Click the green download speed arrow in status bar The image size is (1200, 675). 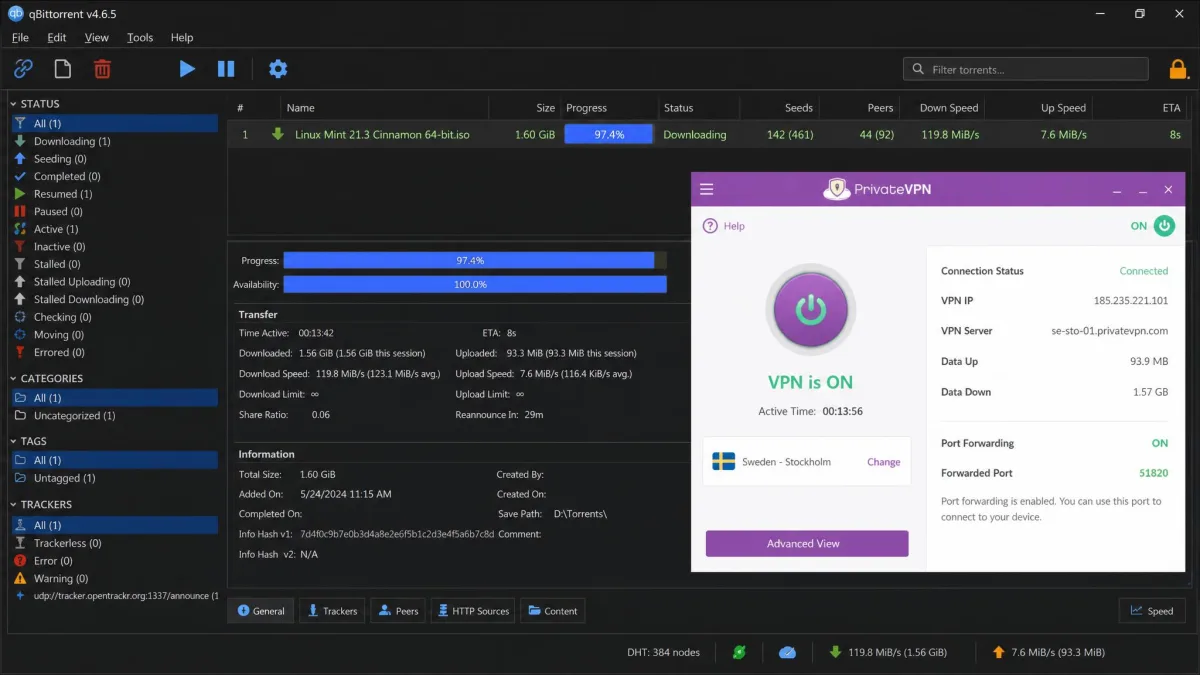(835, 652)
